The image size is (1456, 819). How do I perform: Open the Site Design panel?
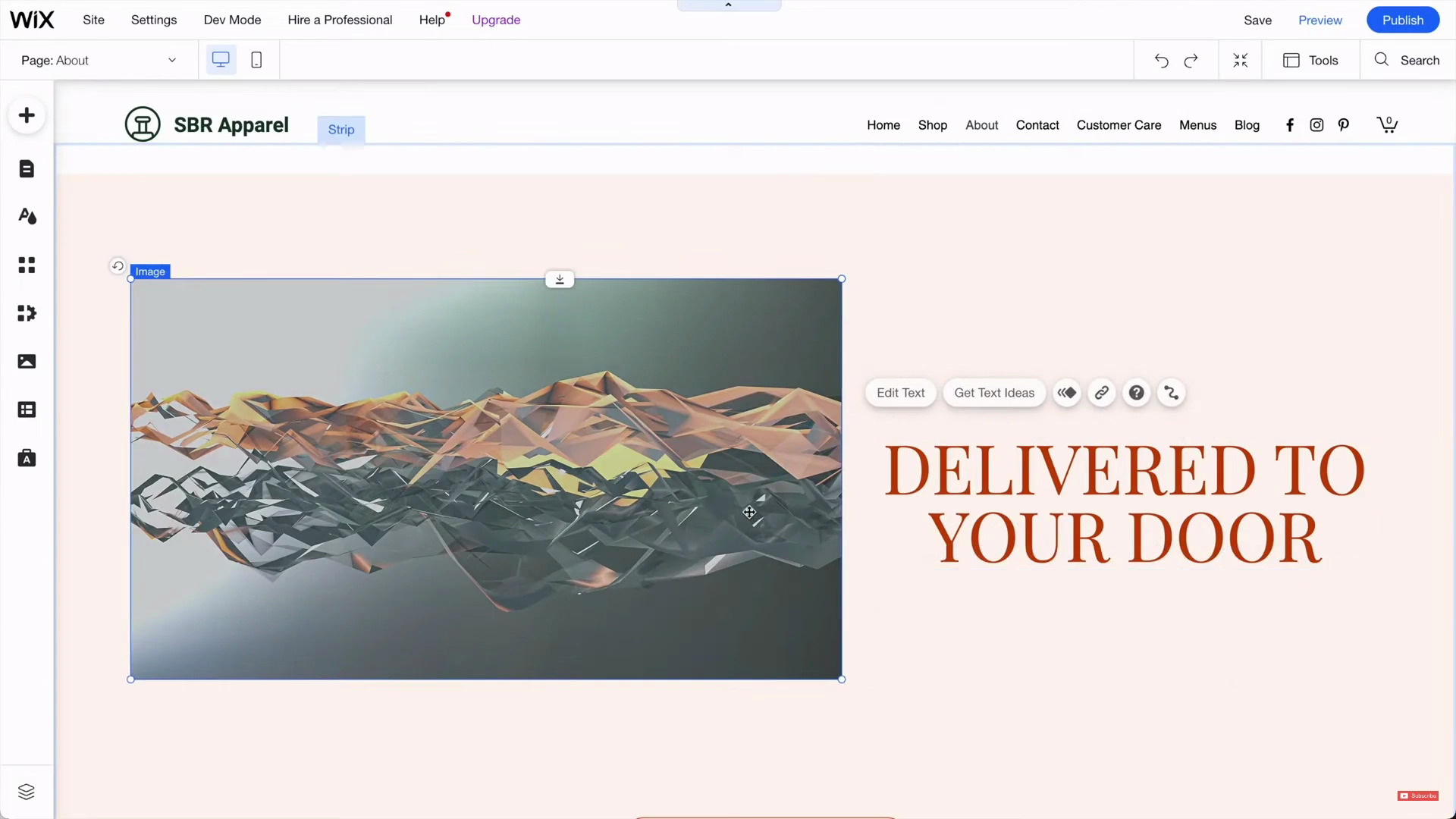pyautogui.click(x=27, y=216)
